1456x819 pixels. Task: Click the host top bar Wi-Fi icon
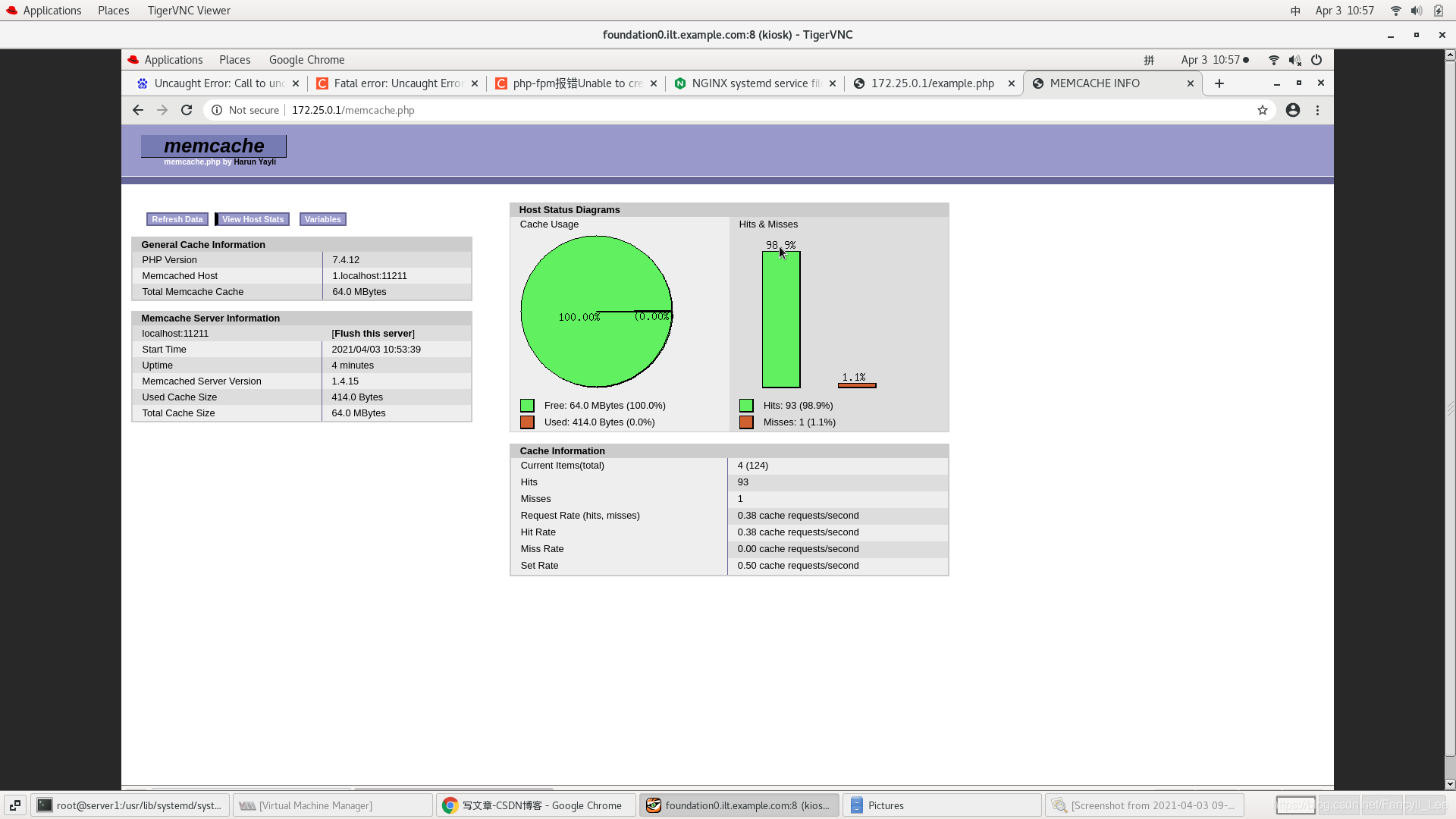1395,11
